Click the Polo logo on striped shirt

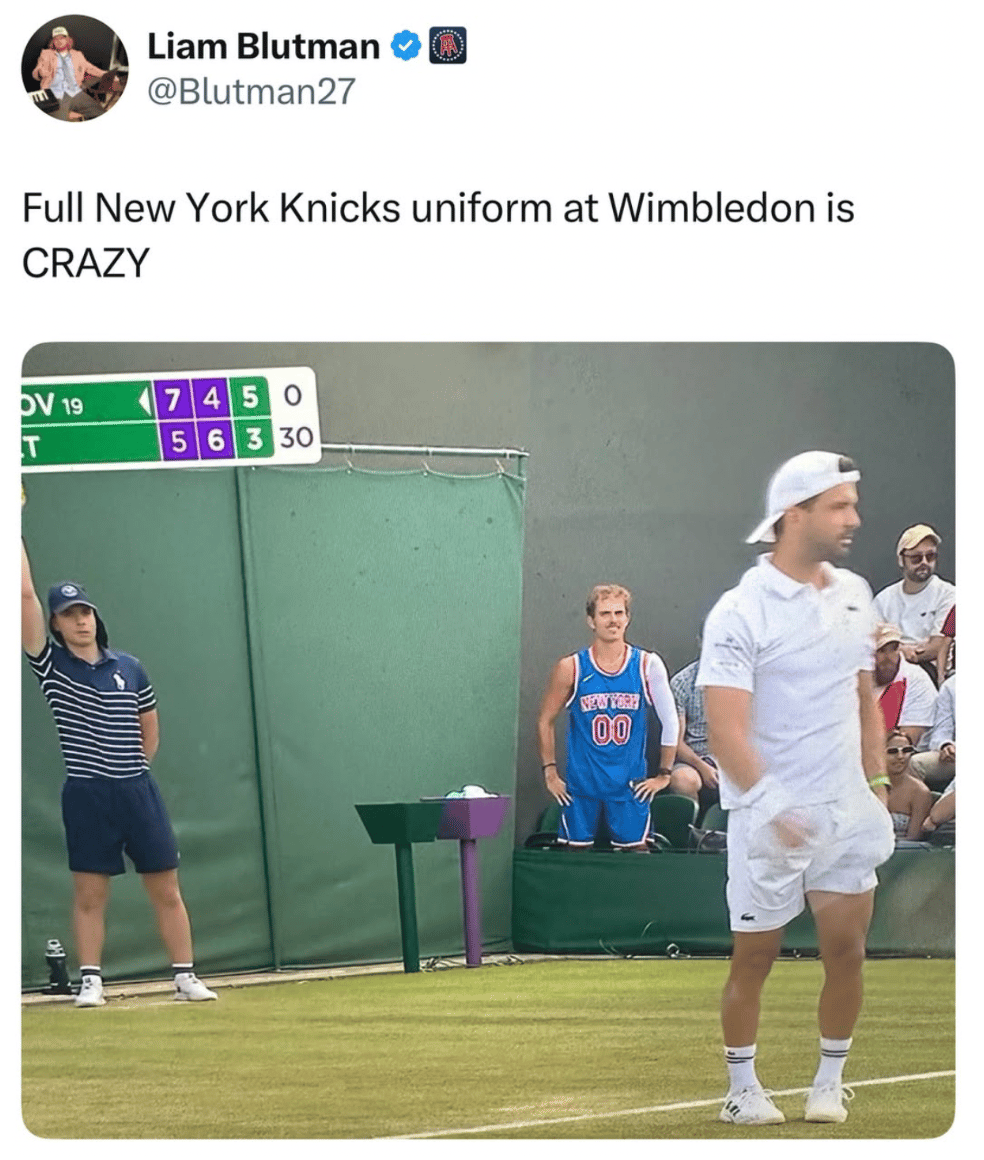coord(118,679)
